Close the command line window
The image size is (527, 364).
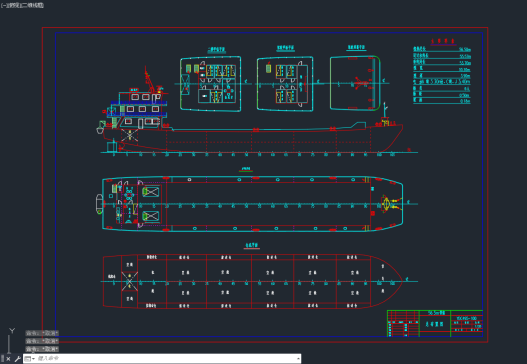[x=8, y=359]
